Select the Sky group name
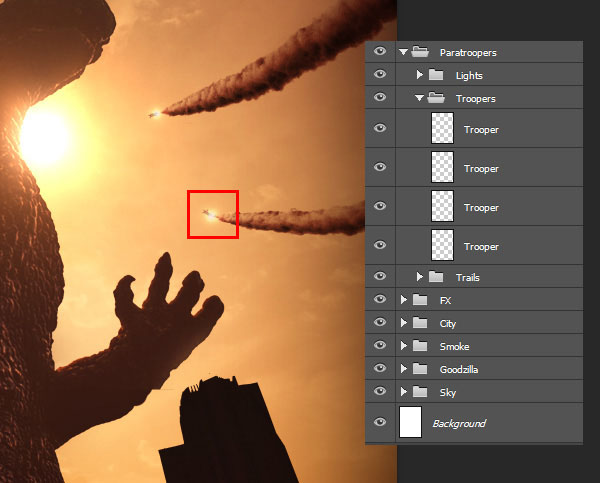This screenshot has width=600, height=483. pos(448,393)
